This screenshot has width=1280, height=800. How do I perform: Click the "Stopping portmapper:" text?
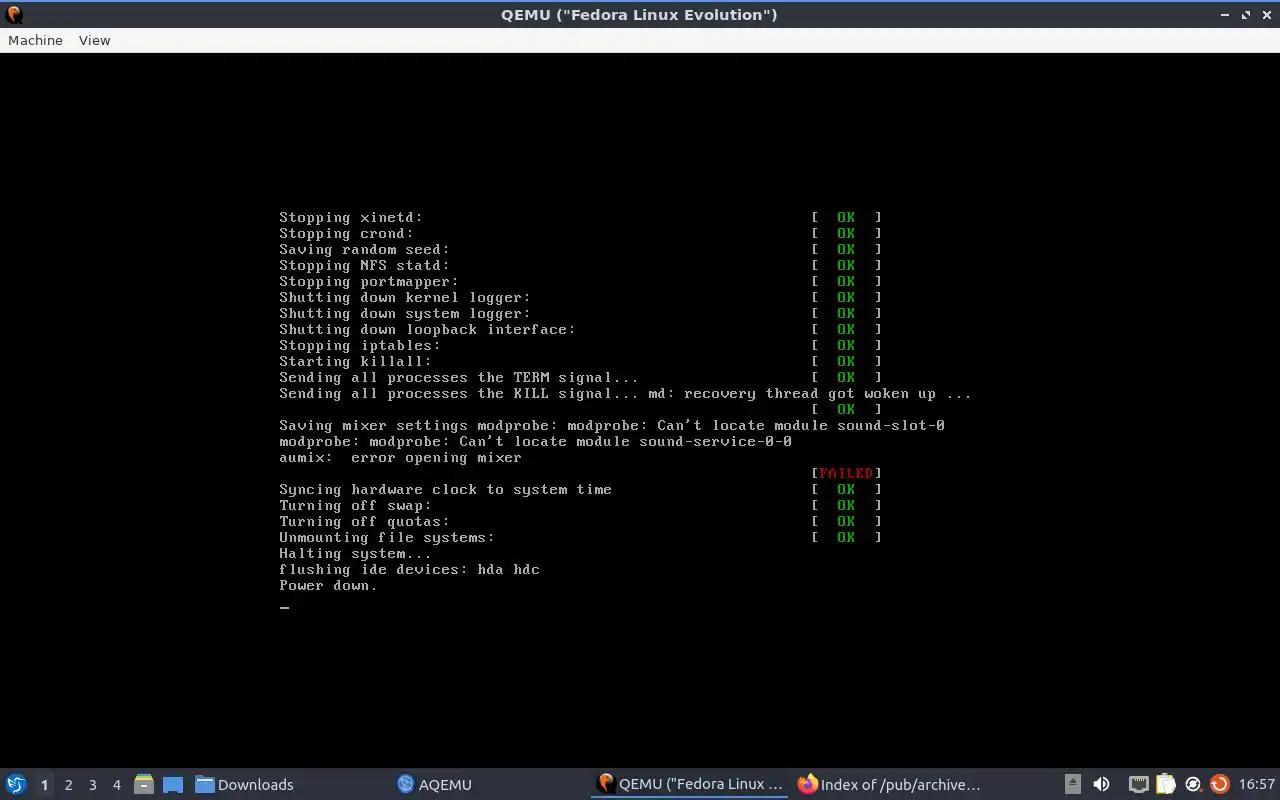369,281
